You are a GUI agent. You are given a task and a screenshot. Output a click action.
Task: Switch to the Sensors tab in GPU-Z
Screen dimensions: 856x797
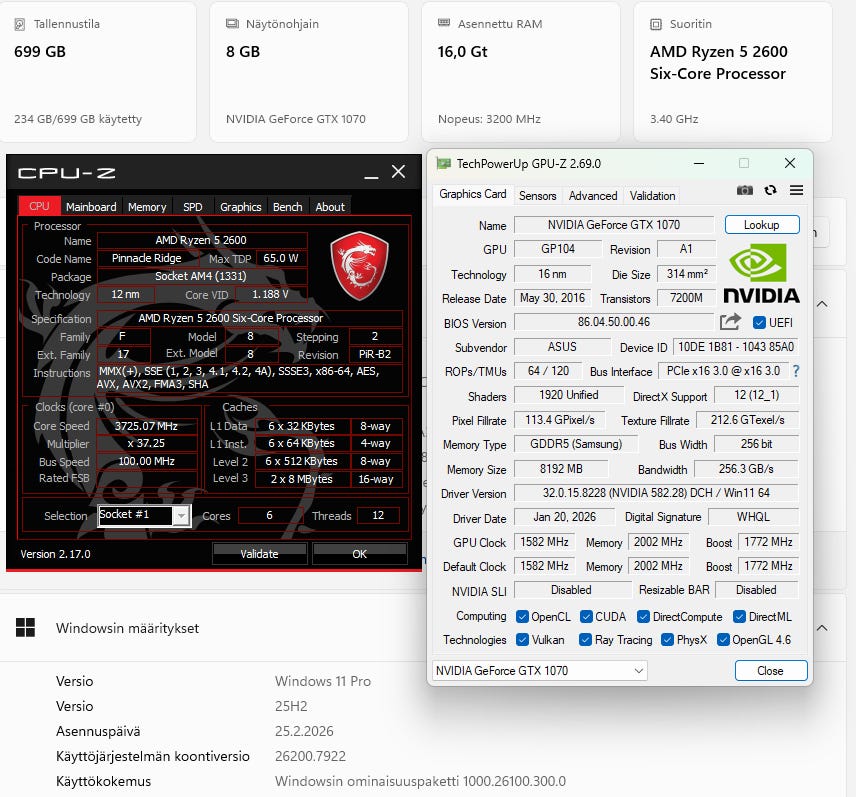538,195
